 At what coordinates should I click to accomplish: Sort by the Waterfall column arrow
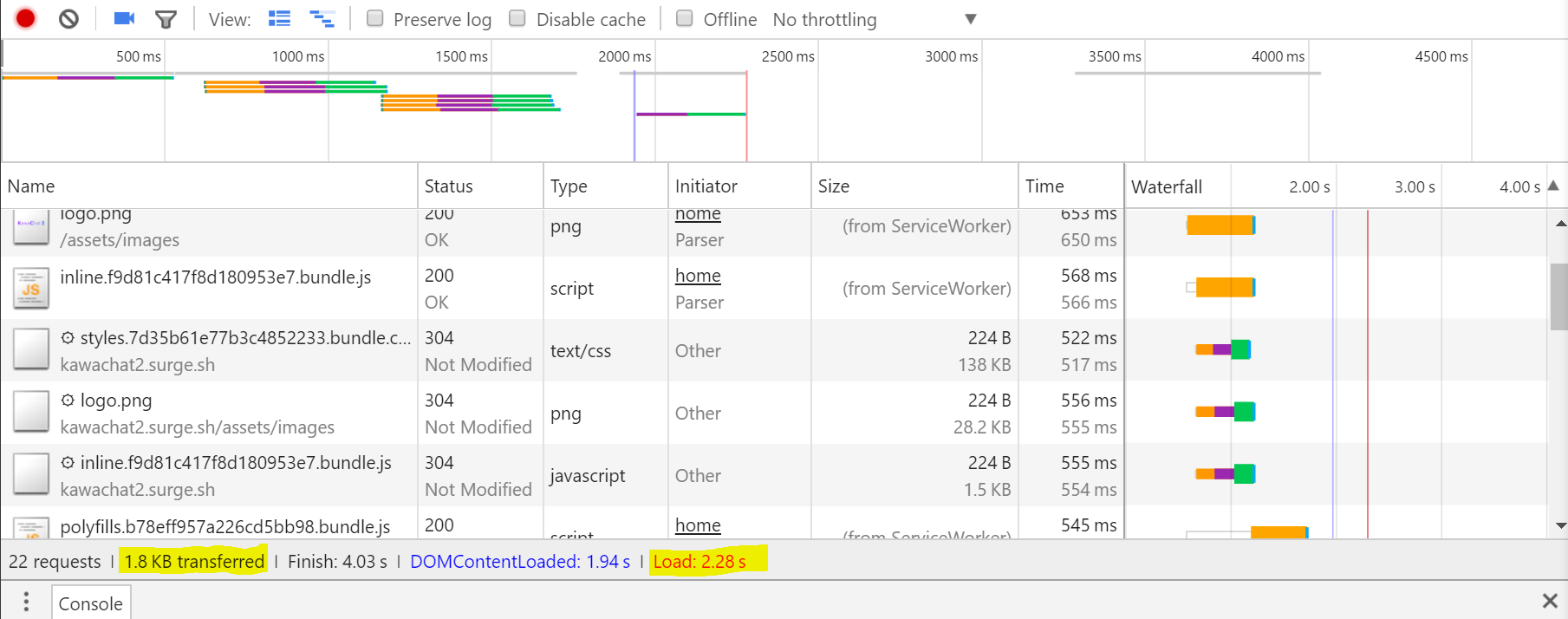pyautogui.click(x=1553, y=186)
